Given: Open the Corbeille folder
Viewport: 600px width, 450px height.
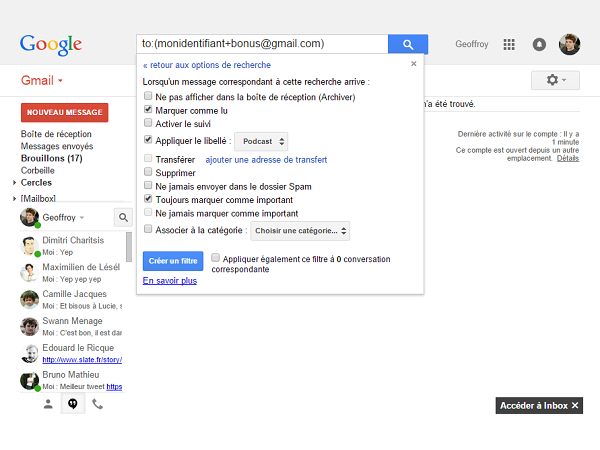Looking at the screenshot, I should [38, 171].
